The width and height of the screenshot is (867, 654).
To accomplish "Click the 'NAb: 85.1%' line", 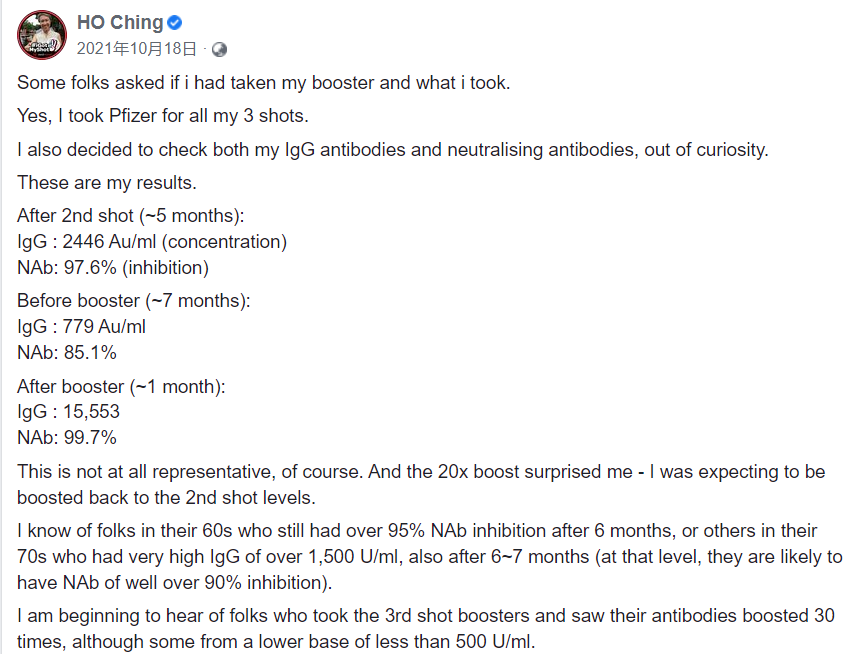I will [x=67, y=353].
